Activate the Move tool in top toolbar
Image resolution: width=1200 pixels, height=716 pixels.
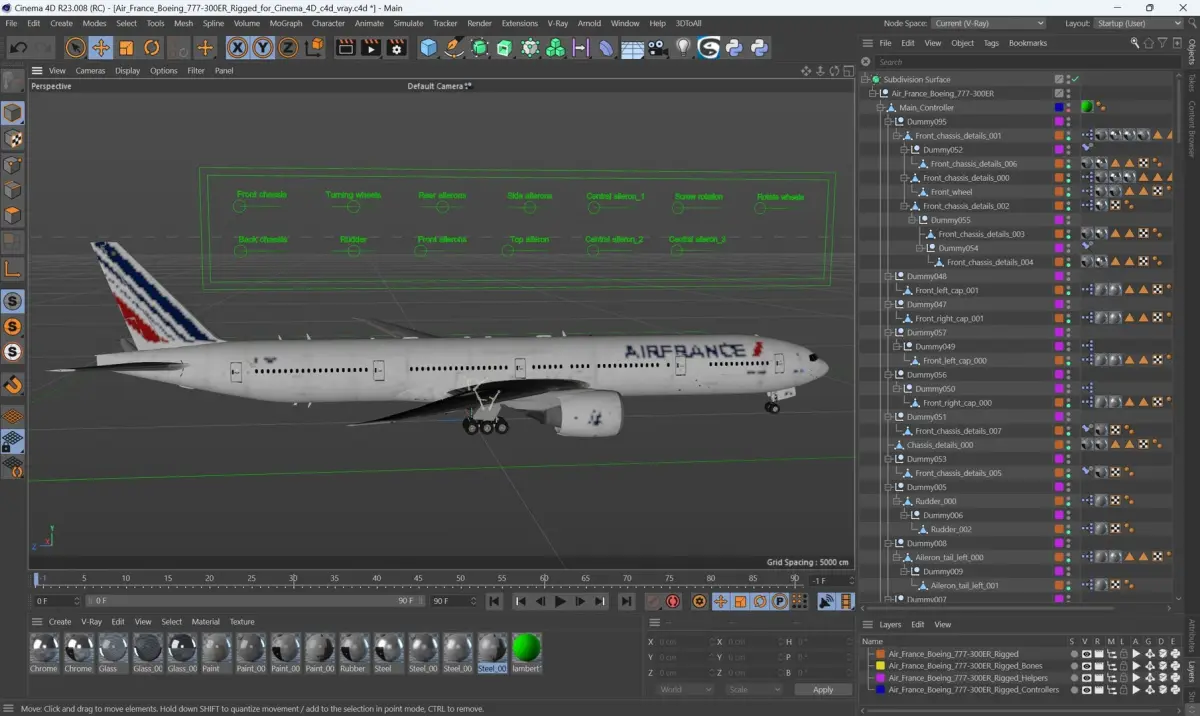101,47
